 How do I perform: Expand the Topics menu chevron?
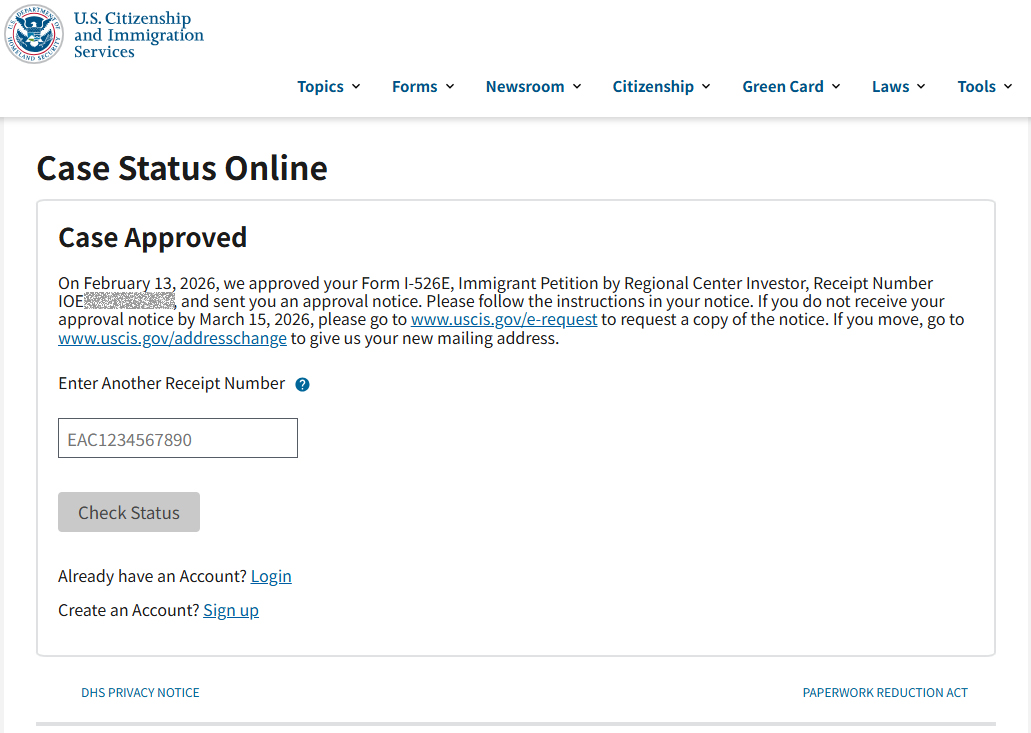(356, 86)
